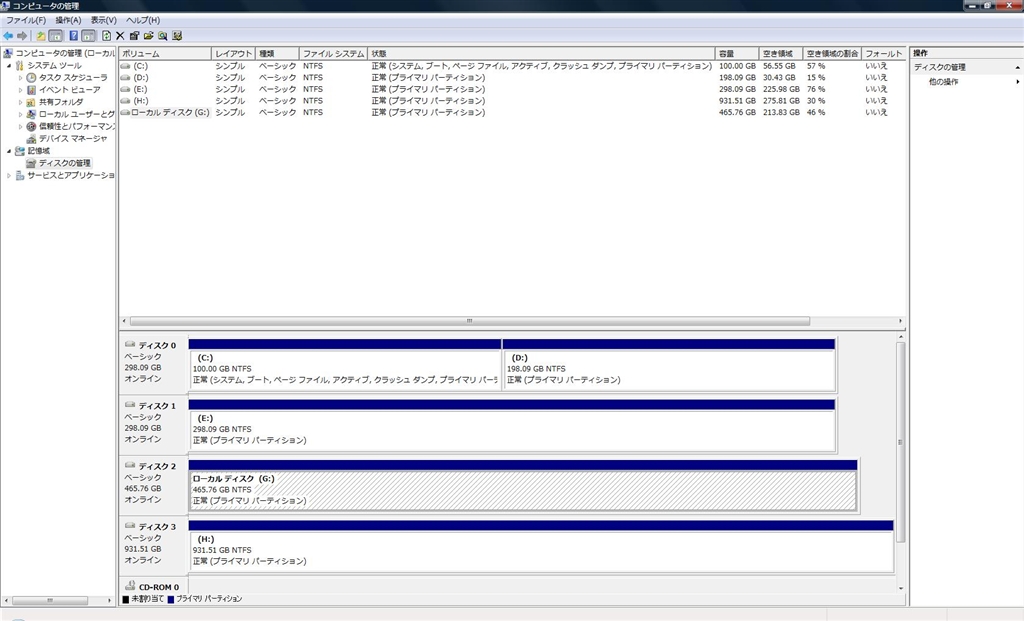Screen dimensions: 1024x621
Task: Open the 操作(A) menu
Action: (x=68, y=20)
